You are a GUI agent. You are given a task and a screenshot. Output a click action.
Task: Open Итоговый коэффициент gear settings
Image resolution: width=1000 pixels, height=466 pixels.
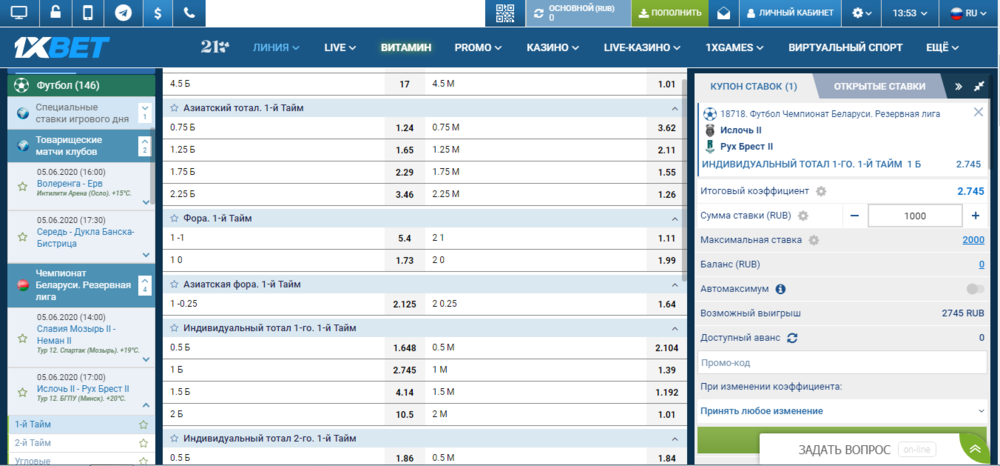click(x=821, y=191)
